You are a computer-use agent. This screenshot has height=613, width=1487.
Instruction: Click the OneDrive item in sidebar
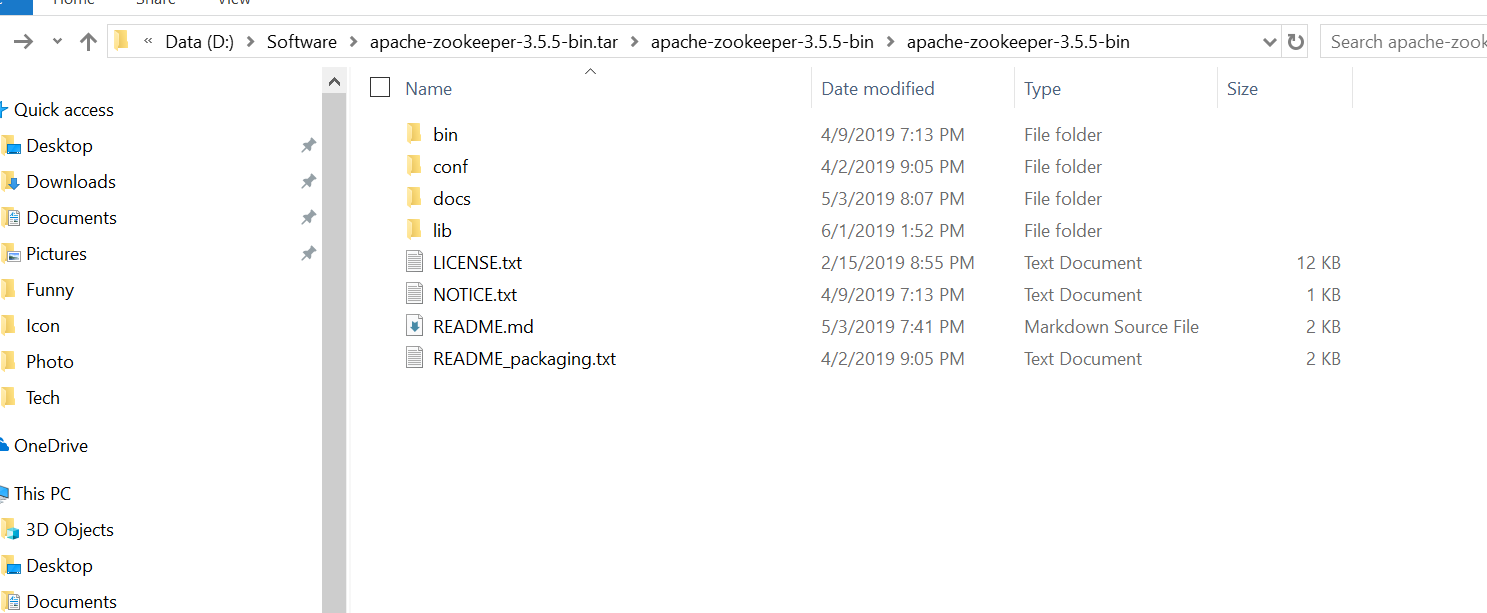pyautogui.click(x=50, y=446)
